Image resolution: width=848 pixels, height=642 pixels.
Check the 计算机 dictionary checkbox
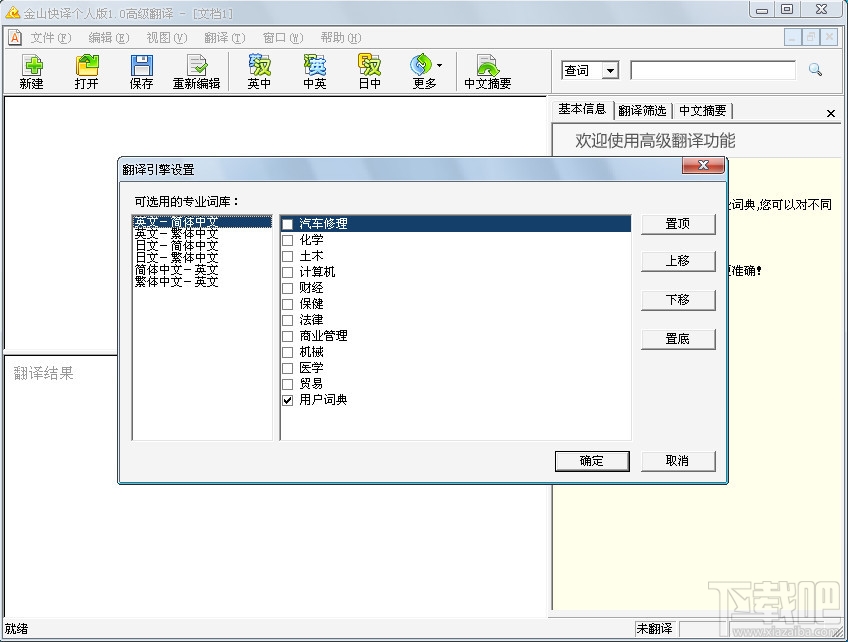[288, 272]
